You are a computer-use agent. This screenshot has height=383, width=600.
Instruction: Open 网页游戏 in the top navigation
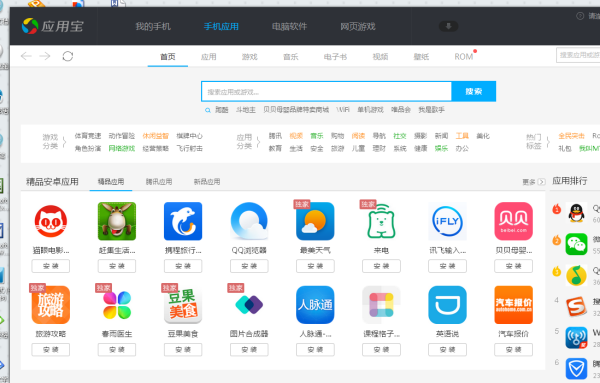click(x=358, y=26)
